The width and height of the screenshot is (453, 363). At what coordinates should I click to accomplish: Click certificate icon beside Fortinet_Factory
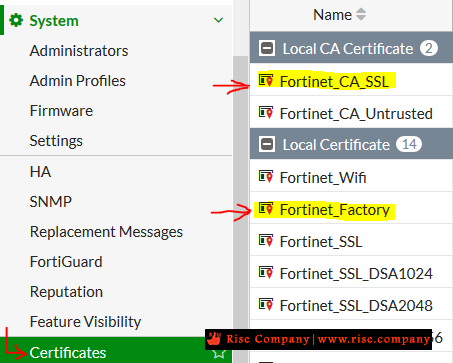(x=266, y=209)
